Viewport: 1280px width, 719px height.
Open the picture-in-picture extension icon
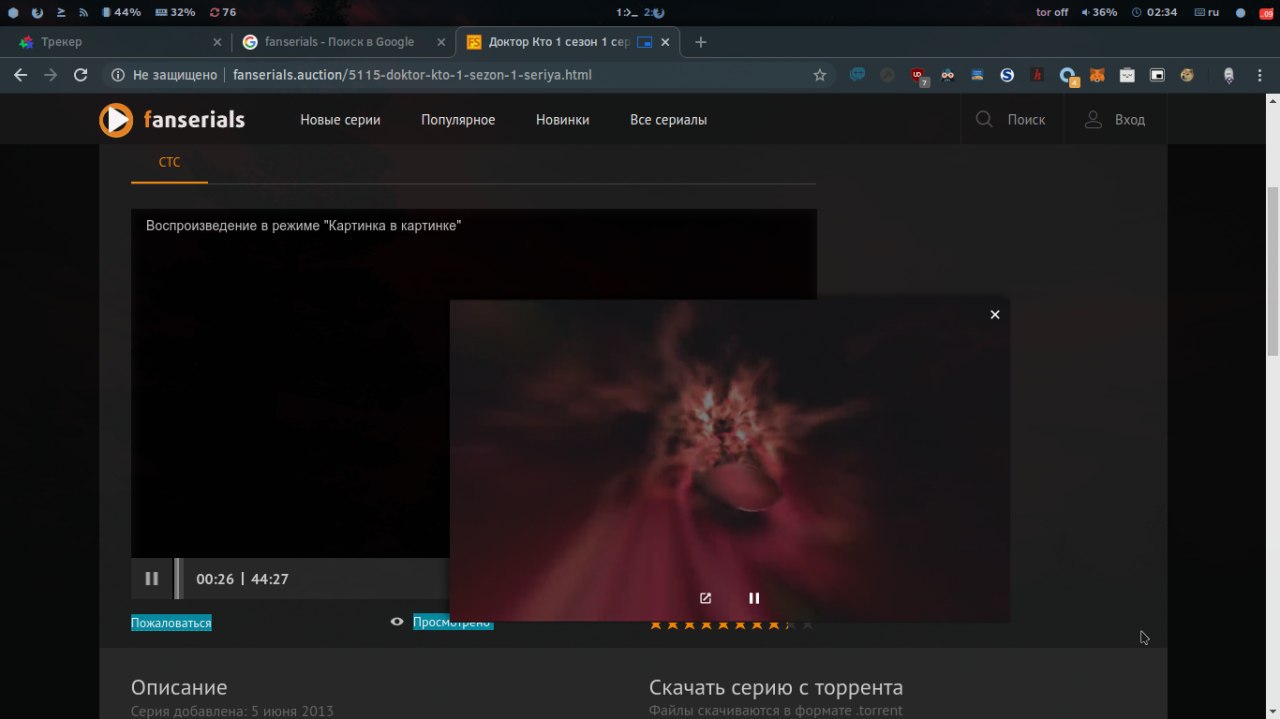point(1157,75)
